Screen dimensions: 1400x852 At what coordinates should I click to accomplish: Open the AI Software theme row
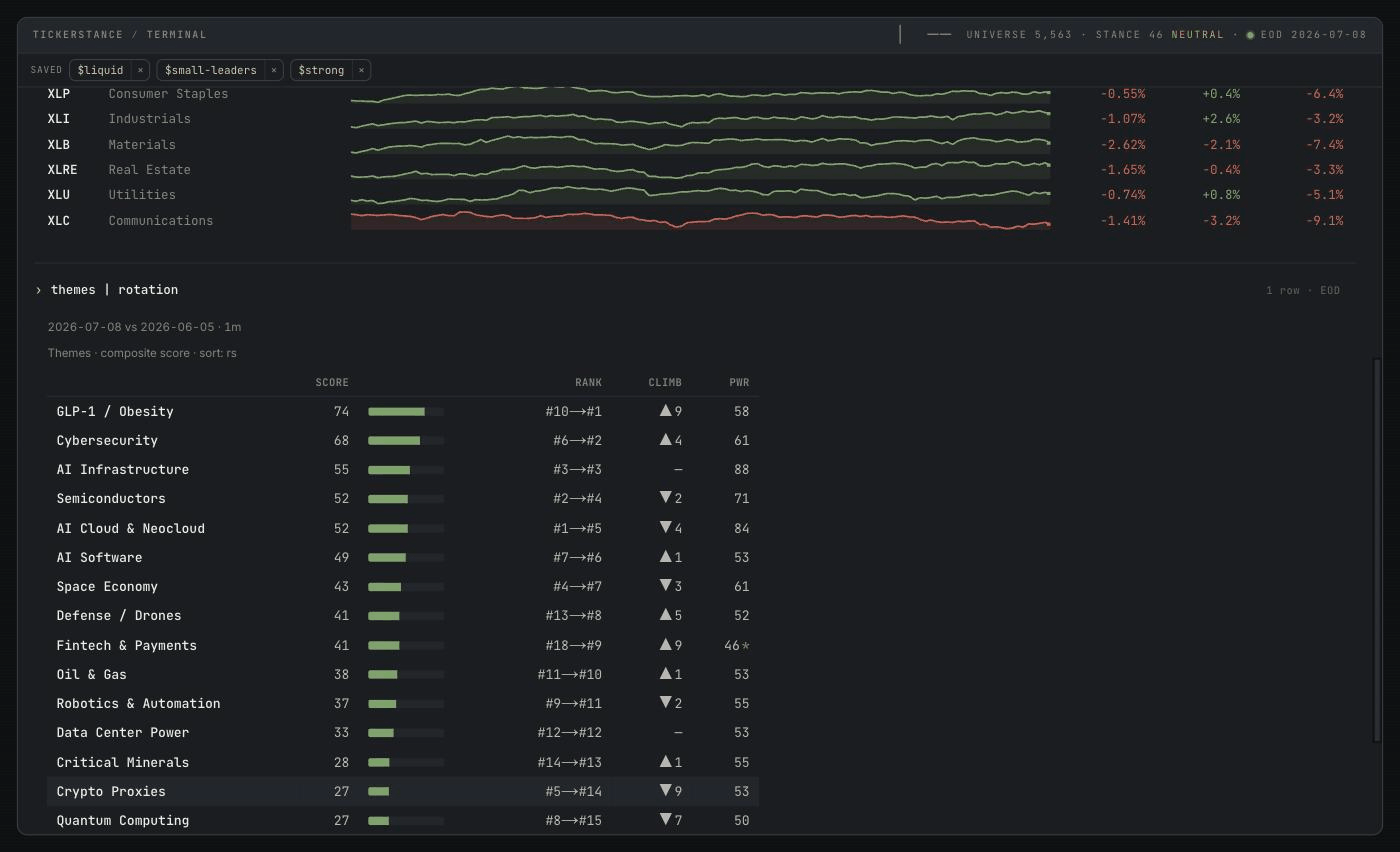[403, 557]
